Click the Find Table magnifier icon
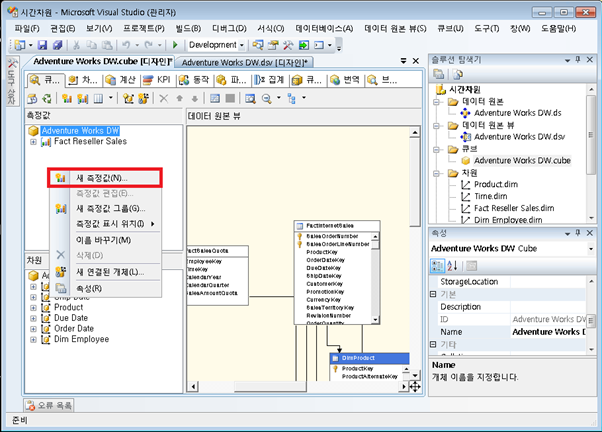 (x=250, y=99)
